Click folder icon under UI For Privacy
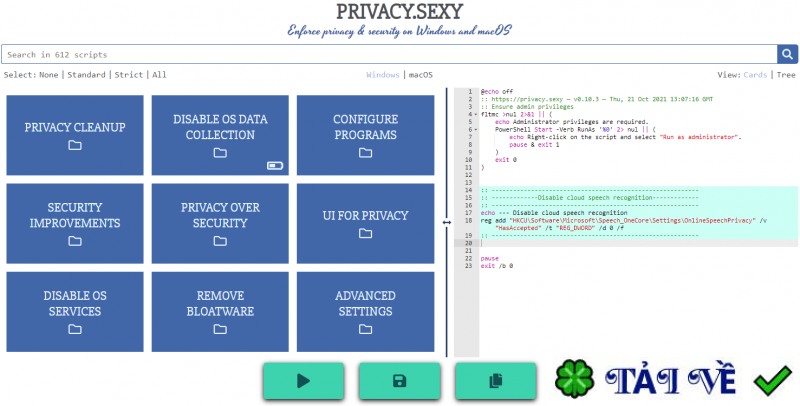The height and width of the screenshot is (406, 800). (x=365, y=234)
